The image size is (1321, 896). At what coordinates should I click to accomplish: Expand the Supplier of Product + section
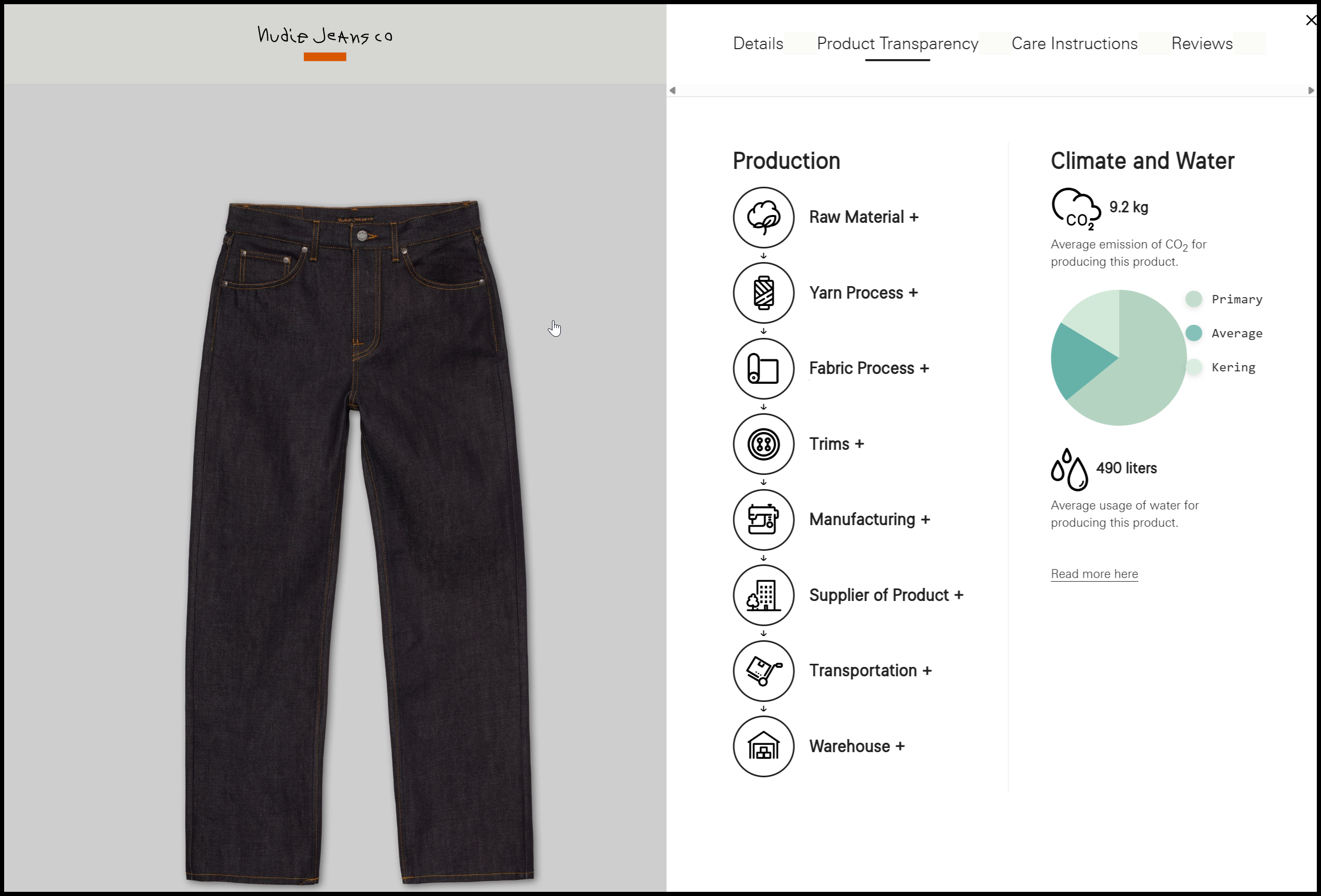coord(886,595)
